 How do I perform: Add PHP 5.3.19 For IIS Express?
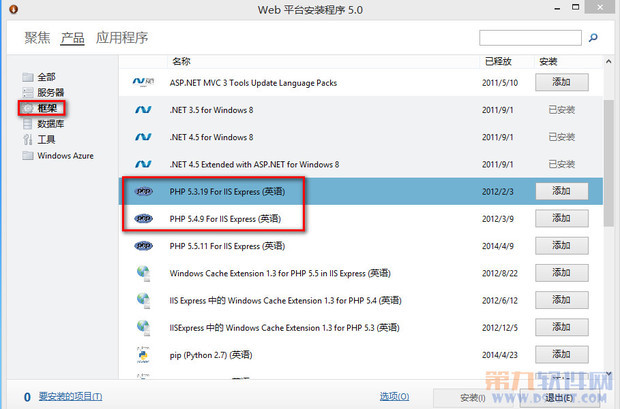click(561, 191)
